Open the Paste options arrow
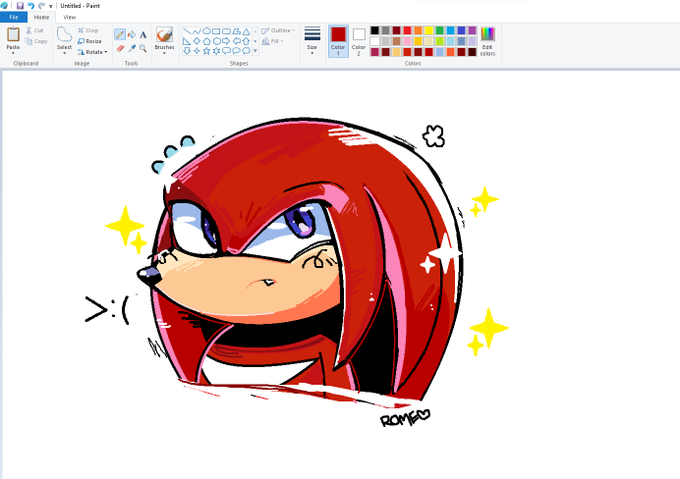 [x=13, y=53]
